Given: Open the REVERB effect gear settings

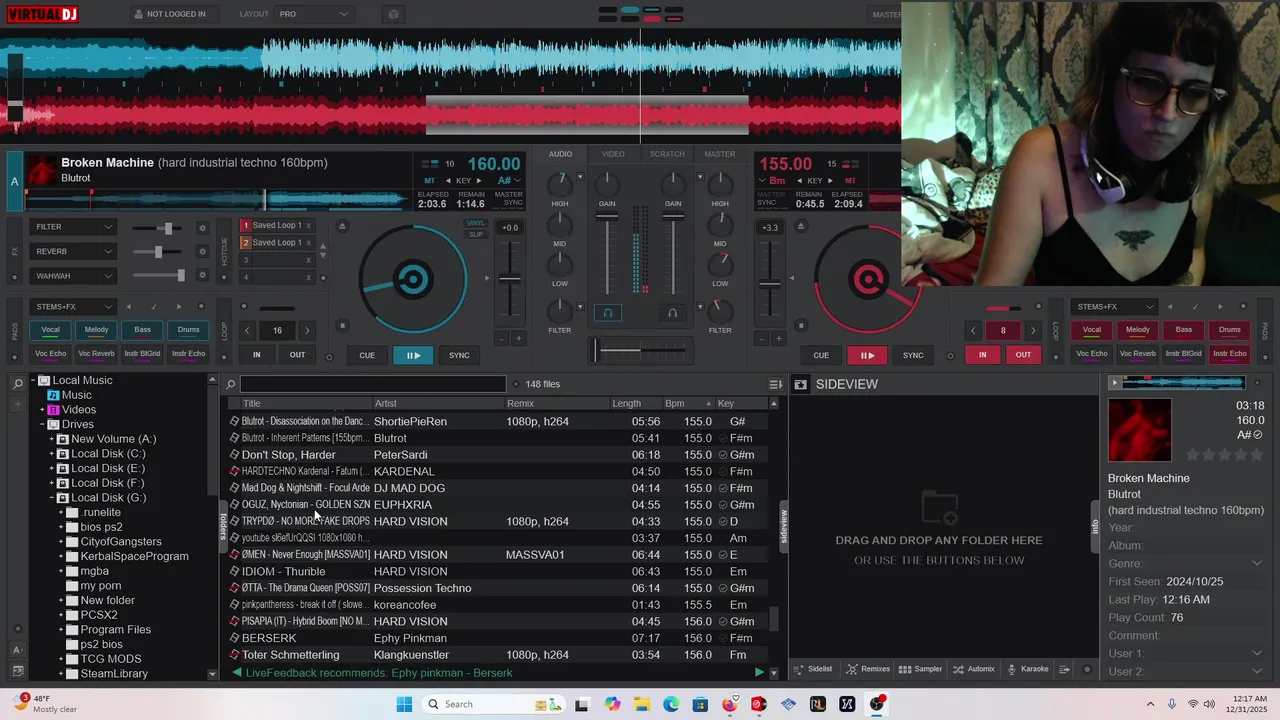Looking at the screenshot, I should (x=203, y=252).
